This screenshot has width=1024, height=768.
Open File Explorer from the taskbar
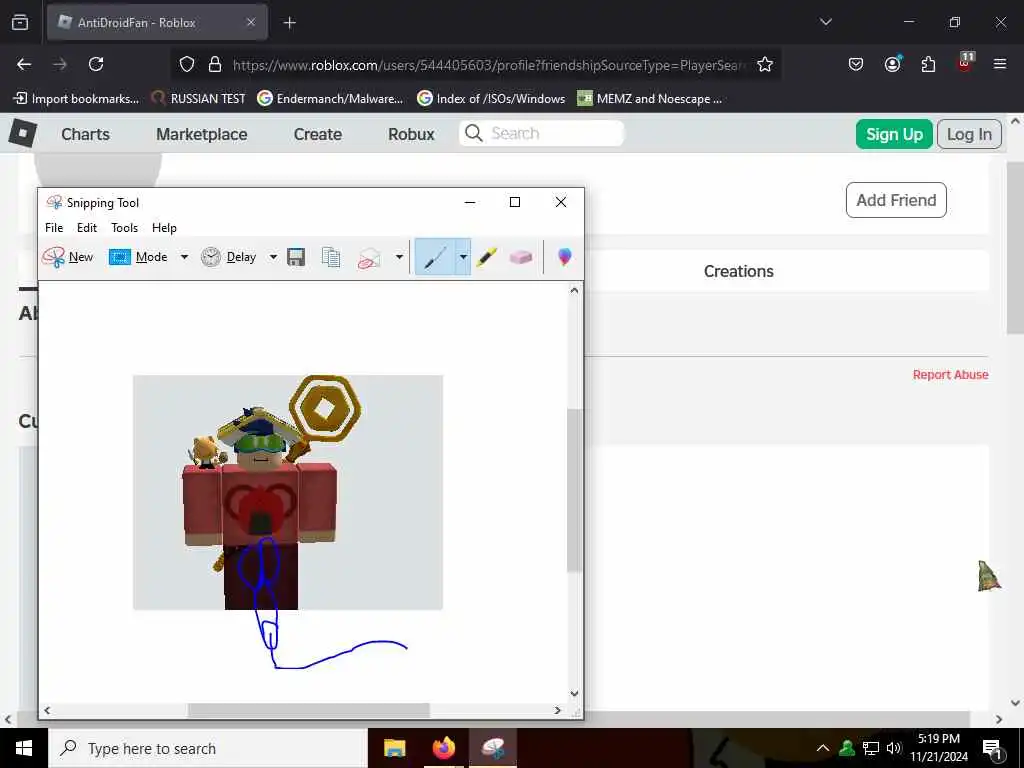(x=394, y=748)
